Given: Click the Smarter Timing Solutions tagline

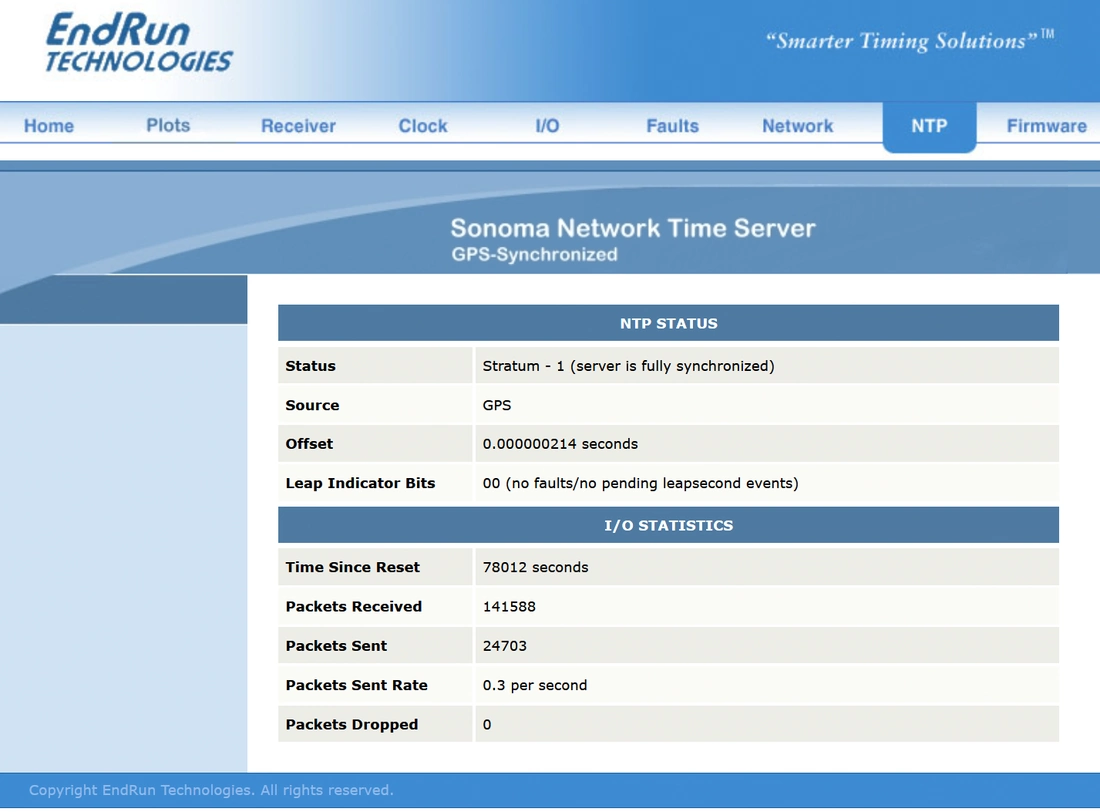Looking at the screenshot, I should 909,40.
